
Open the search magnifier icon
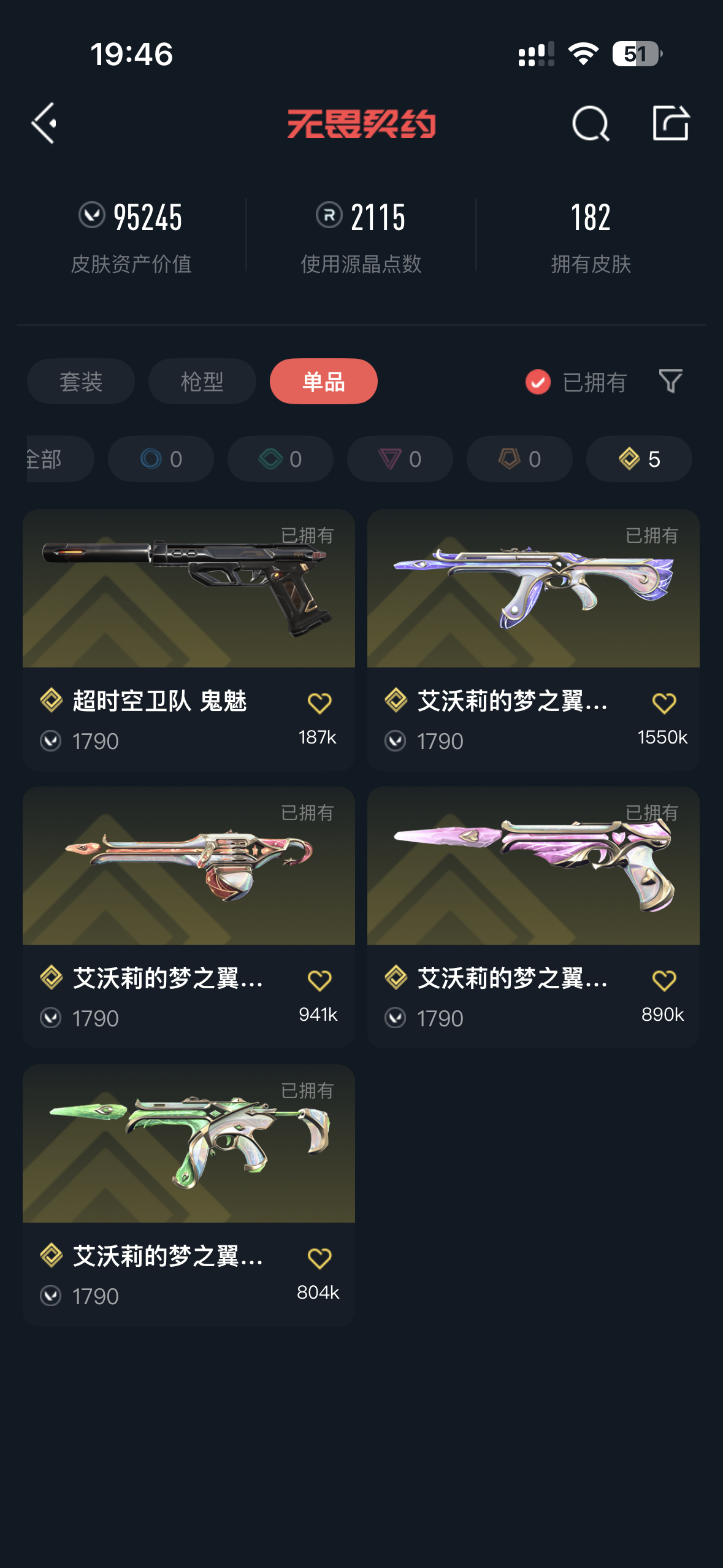click(x=591, y=123)
